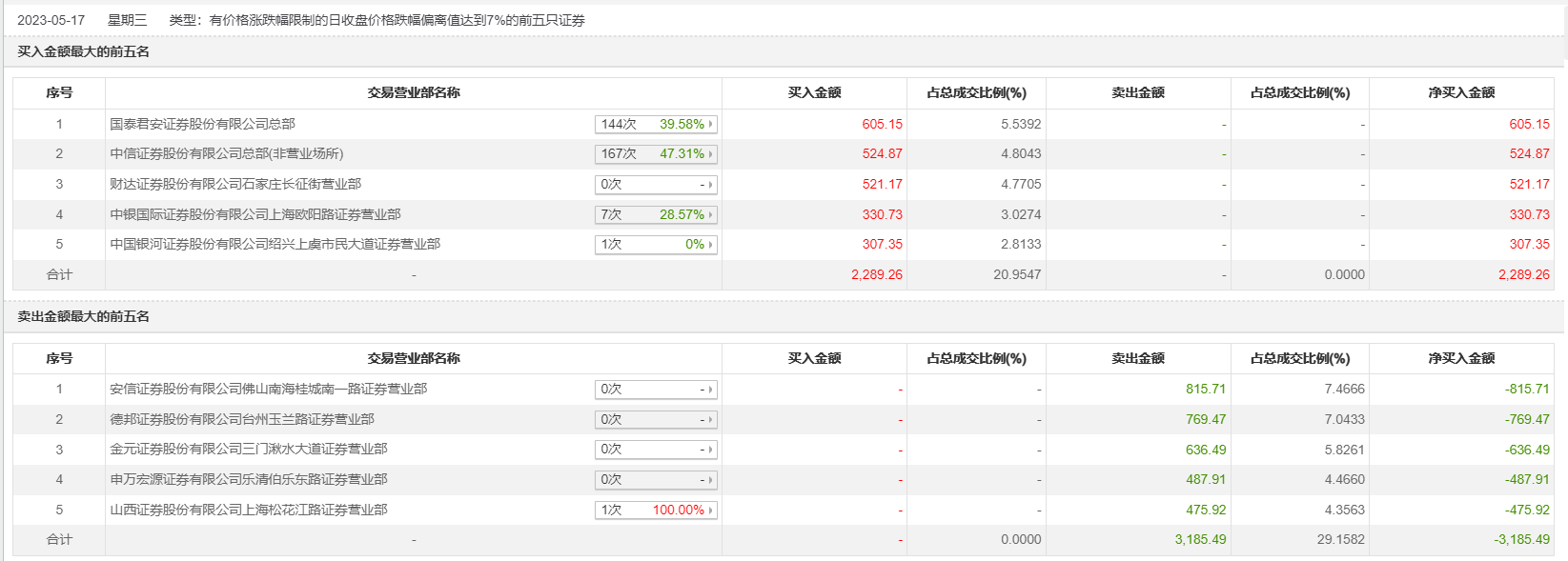Expand 0次 box for 德邦证券 row

[656, 419]
